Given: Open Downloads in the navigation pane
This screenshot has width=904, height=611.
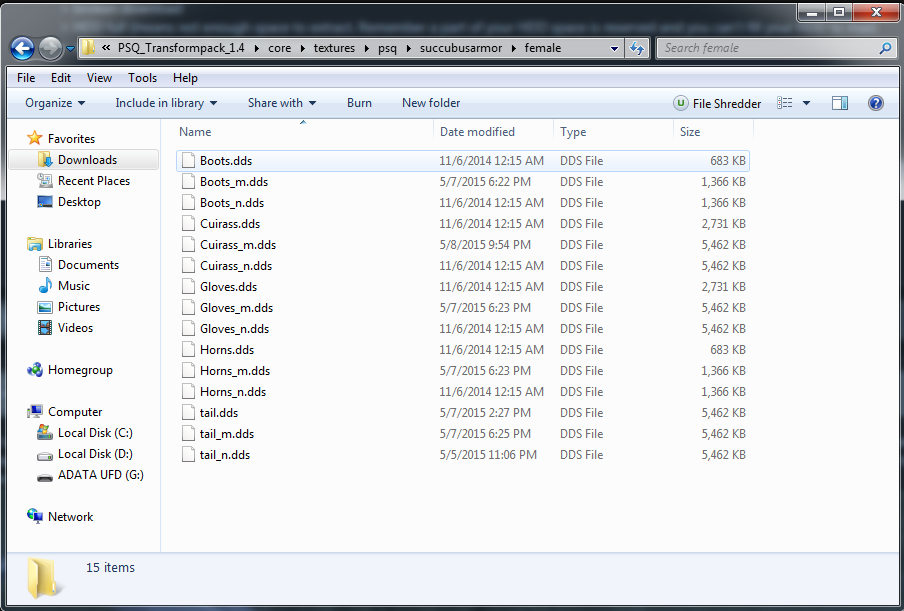Looking at the screenshot, I should click(x=84, y=160).
